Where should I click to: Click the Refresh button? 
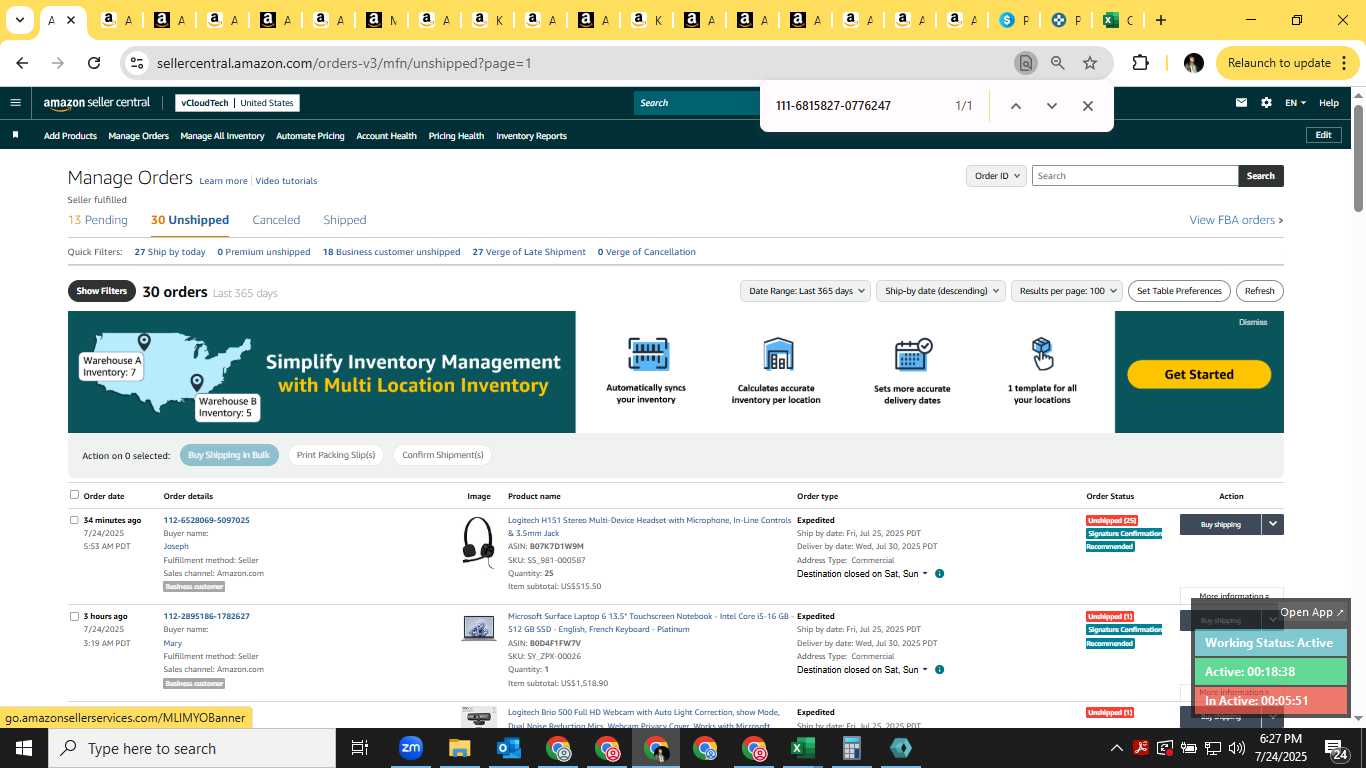click(x=1259, y=291)
